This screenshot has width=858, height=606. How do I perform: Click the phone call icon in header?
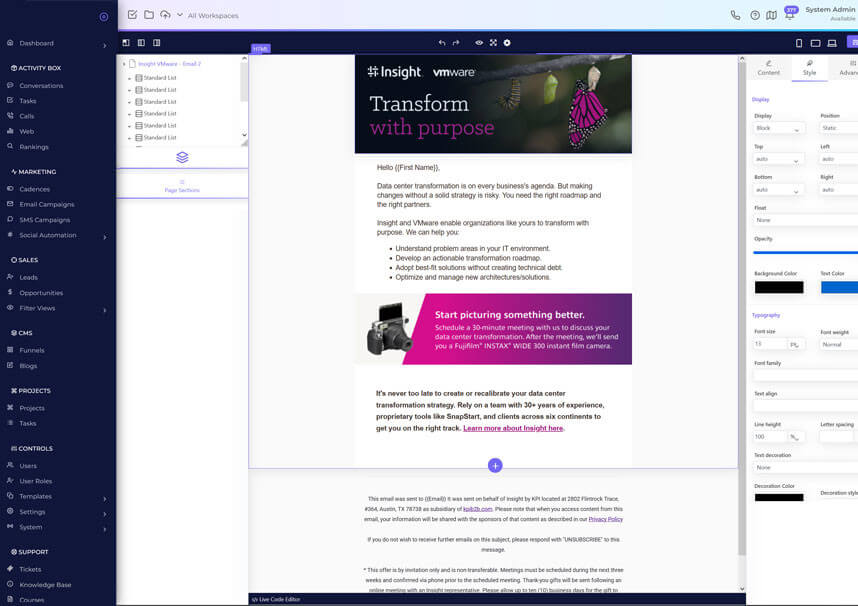pyautogui.click(x=736, y=15)
